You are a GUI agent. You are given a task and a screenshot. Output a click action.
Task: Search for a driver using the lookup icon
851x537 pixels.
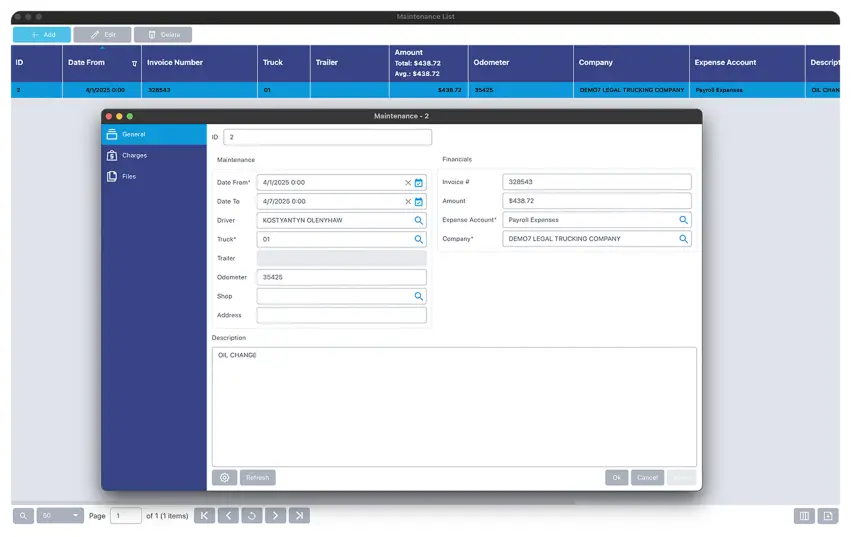point(419,221)
